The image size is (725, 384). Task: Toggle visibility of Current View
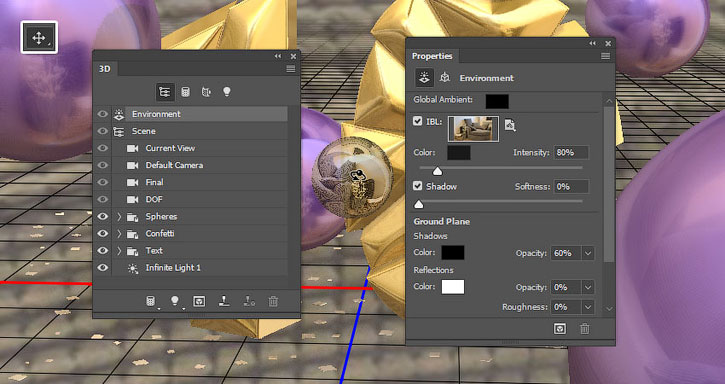pos(103,148)
